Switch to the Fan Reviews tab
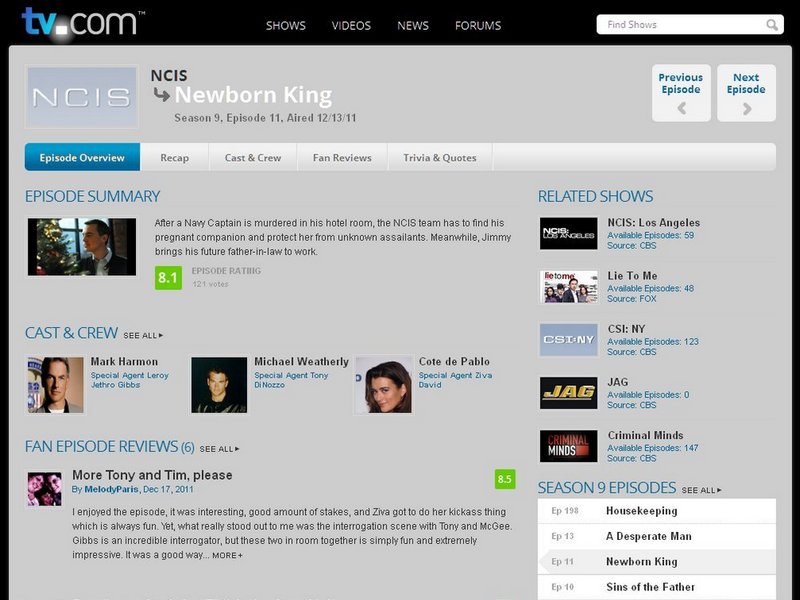Viewport: 800px width, 600px height. click(x=342, y=157)
